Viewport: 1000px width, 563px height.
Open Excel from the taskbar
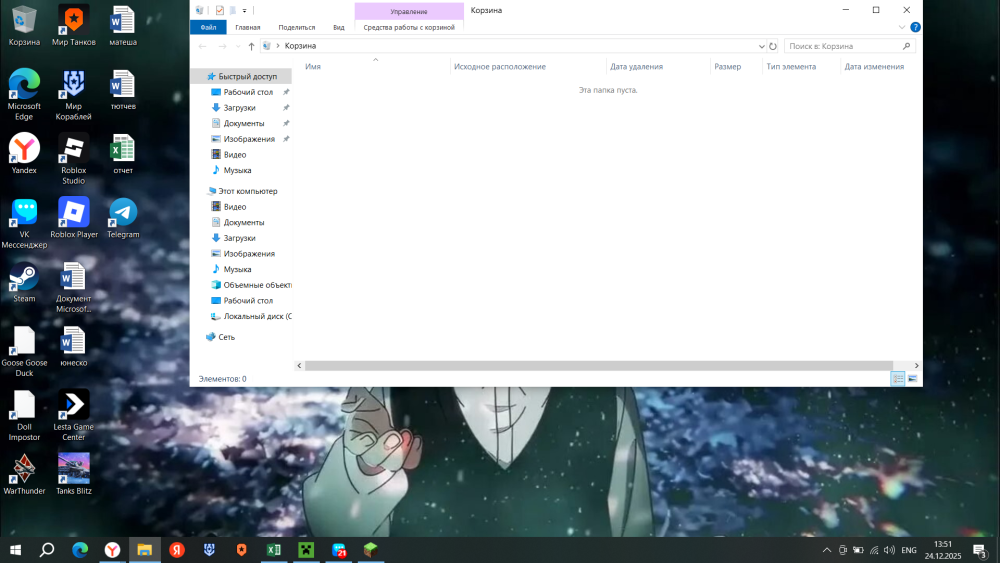[274, 550]
